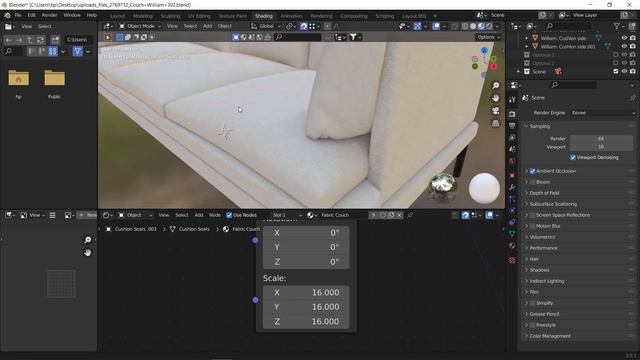Open 3D viewport Add menu
Screen dimensions: 640x360
[x=207, y=26]
